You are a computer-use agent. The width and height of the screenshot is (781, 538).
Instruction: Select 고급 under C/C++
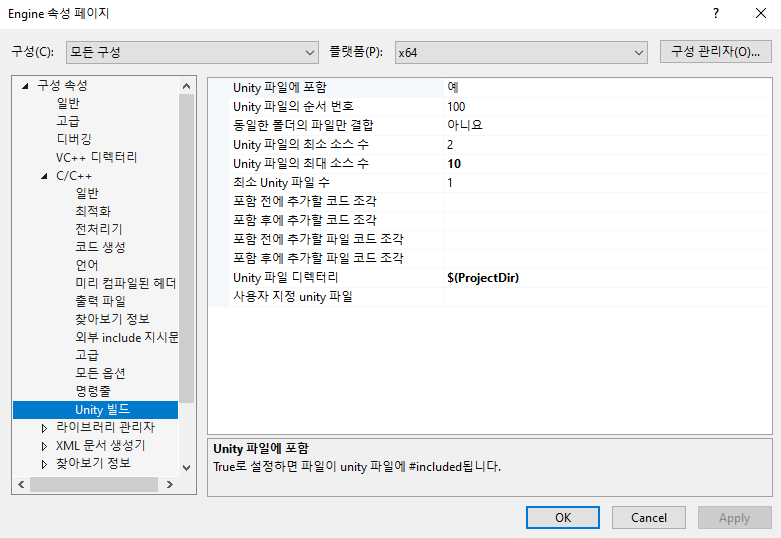(x=87, y=355)
